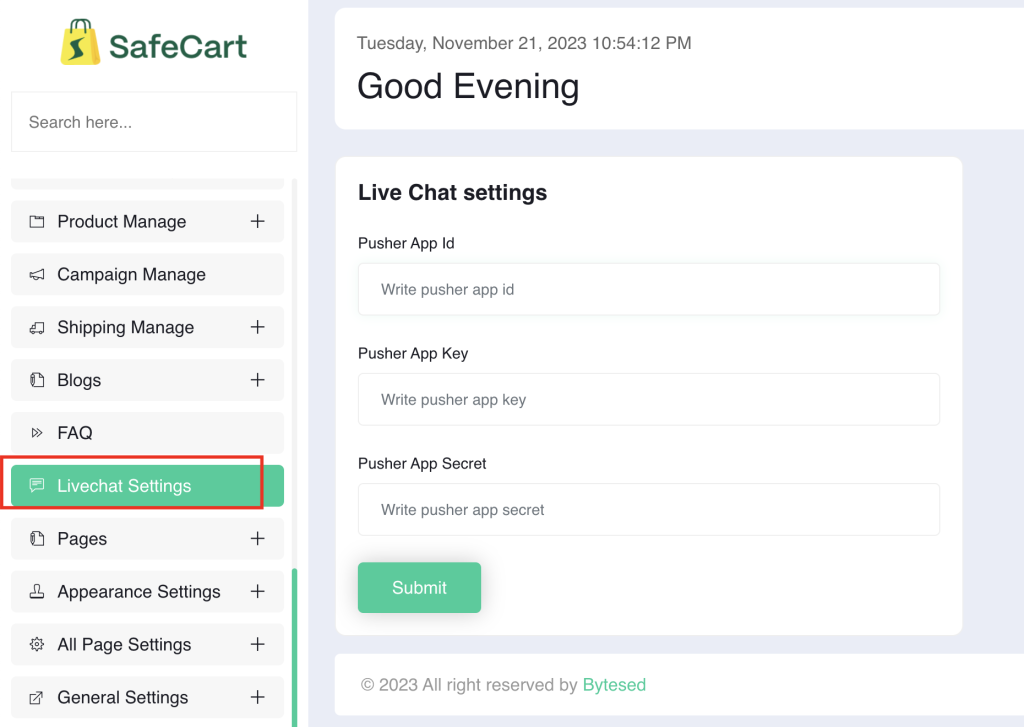Expand the Shipping Manage plus sign
The image size is (1024, 727).
(x=257, y=327)
